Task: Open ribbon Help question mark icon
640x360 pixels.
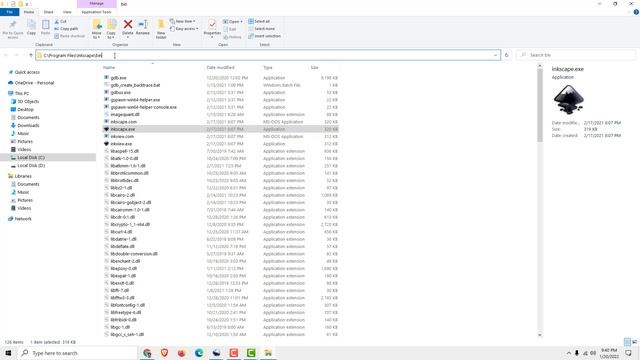Action: pyautogui.click(x=636, y=12)
